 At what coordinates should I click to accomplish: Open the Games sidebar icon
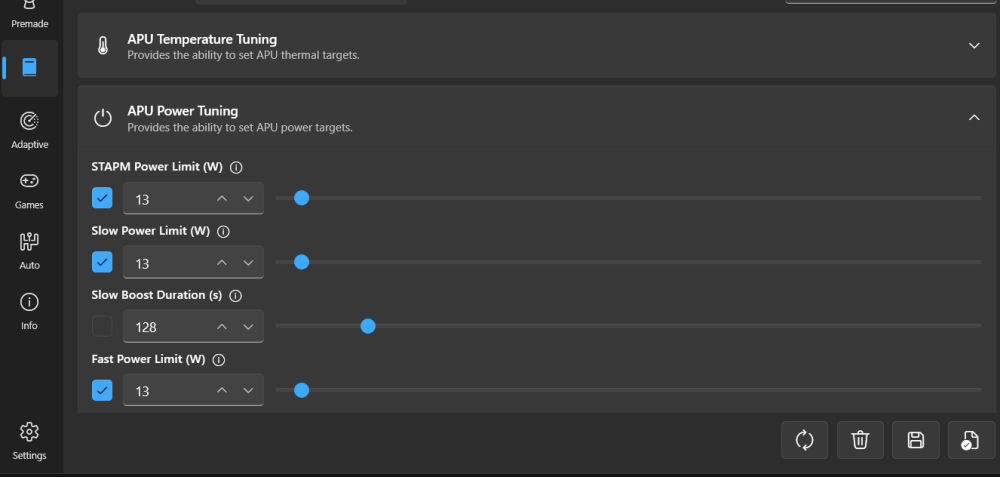[29, 188]
